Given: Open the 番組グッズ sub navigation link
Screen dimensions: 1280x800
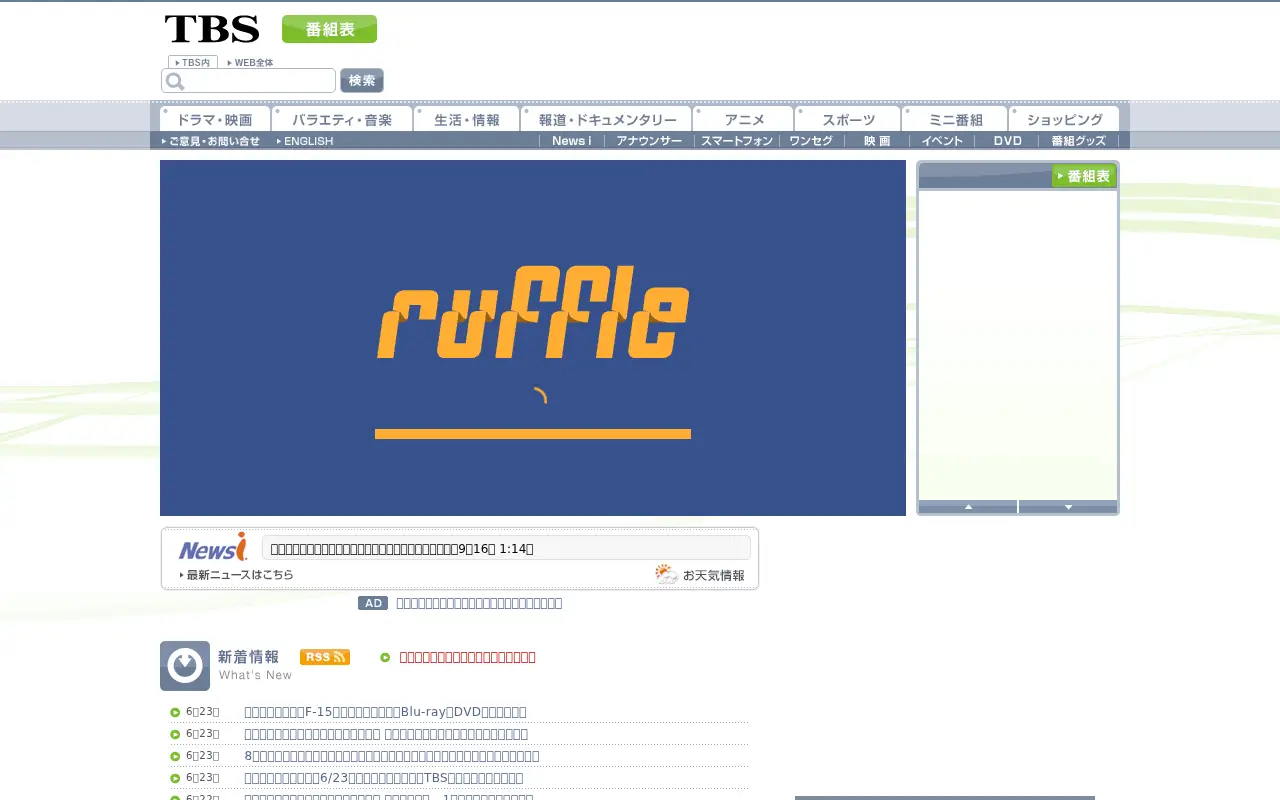Looking at the screenshot, I should (x=1078, y=141).
